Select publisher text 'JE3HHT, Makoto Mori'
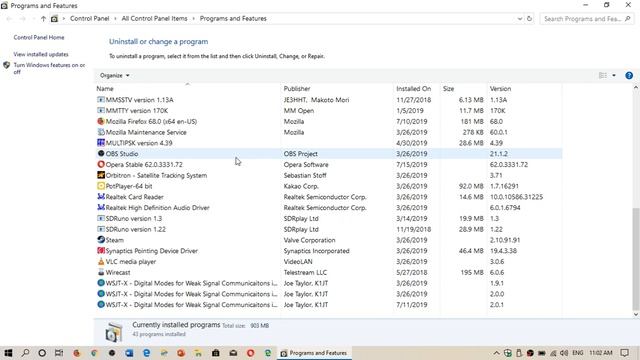This screenshot has width=640, height=360. click(316, 100)
